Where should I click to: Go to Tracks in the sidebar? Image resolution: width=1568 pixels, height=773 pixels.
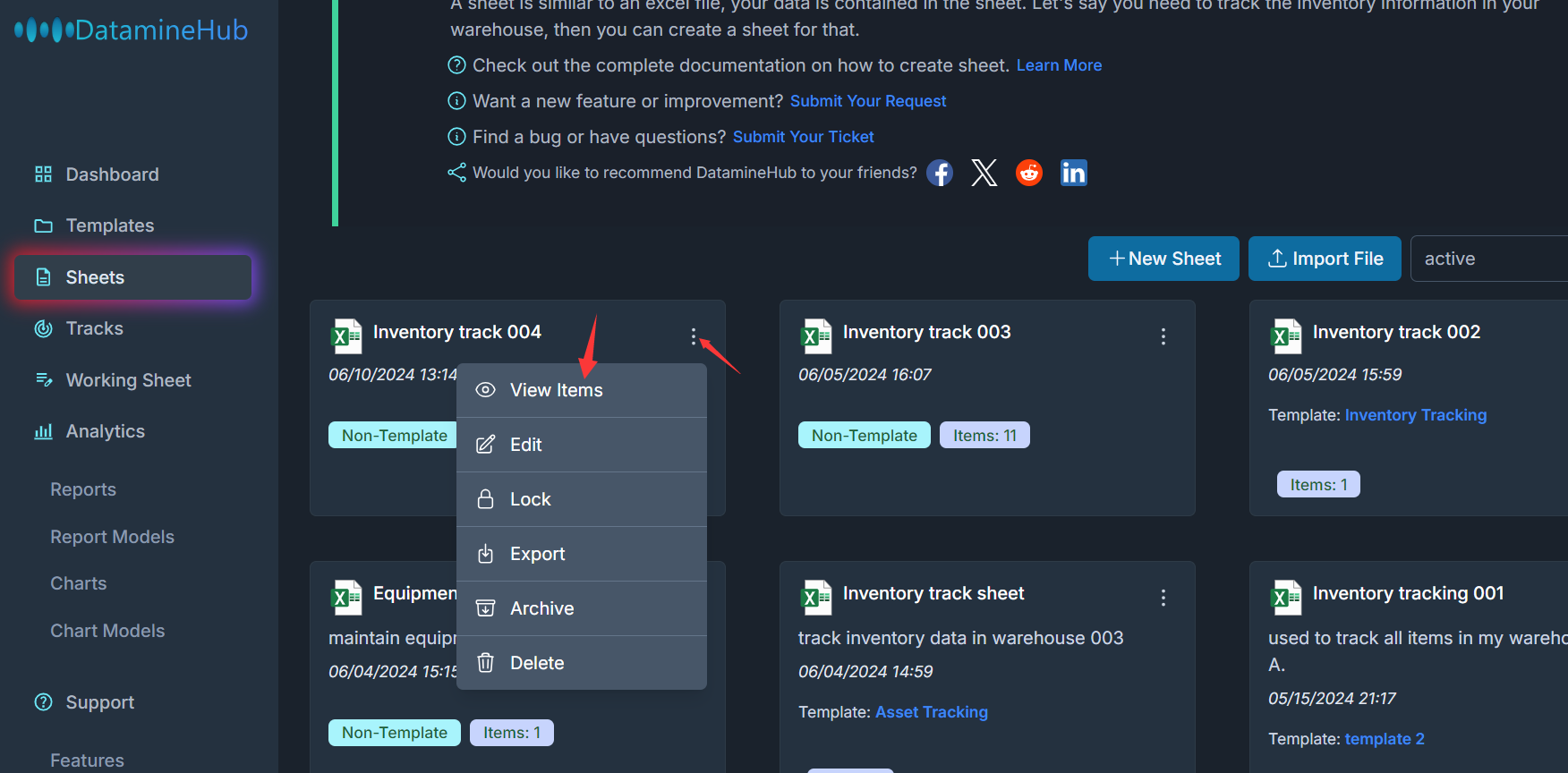tap(94, 328)
